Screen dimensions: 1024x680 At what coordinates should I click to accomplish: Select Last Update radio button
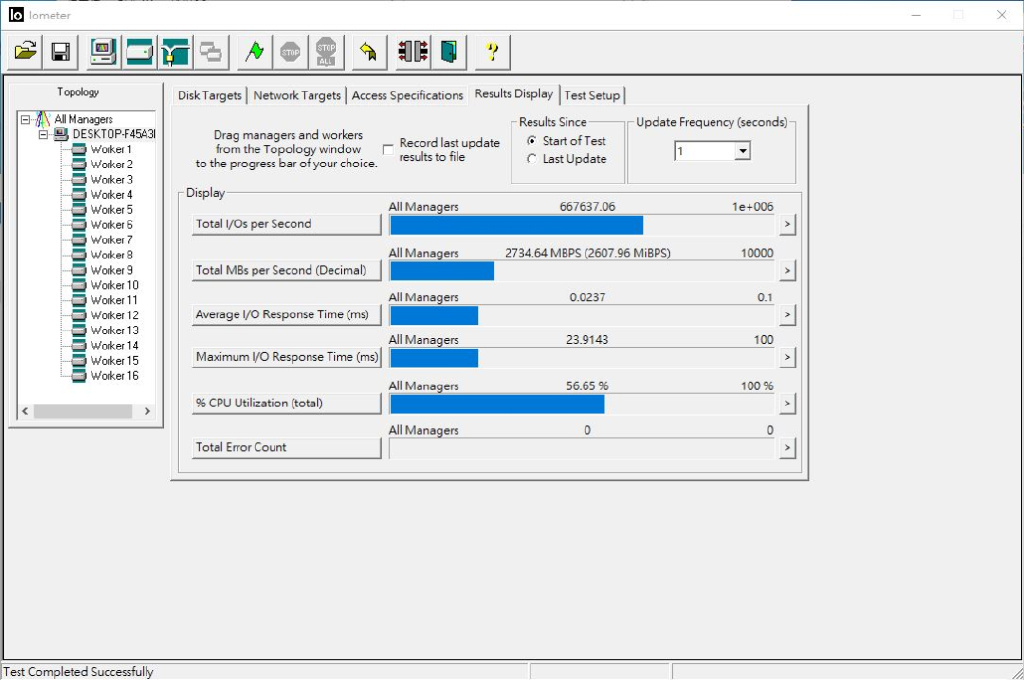(532, 159)
